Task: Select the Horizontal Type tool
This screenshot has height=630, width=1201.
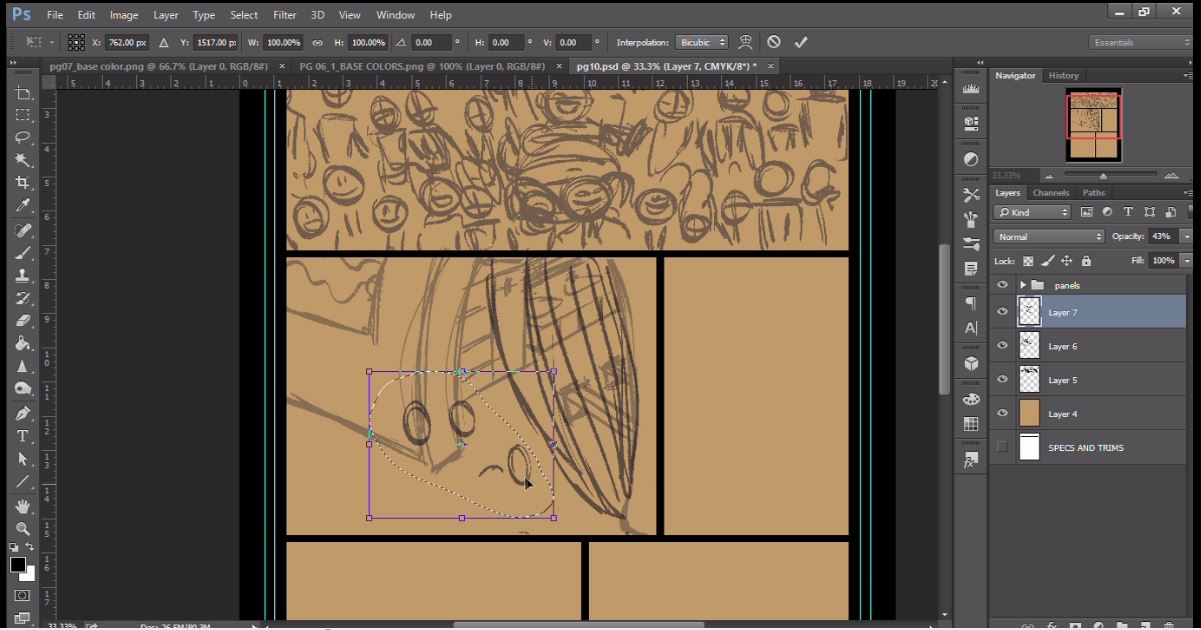Action: (23, 437)
